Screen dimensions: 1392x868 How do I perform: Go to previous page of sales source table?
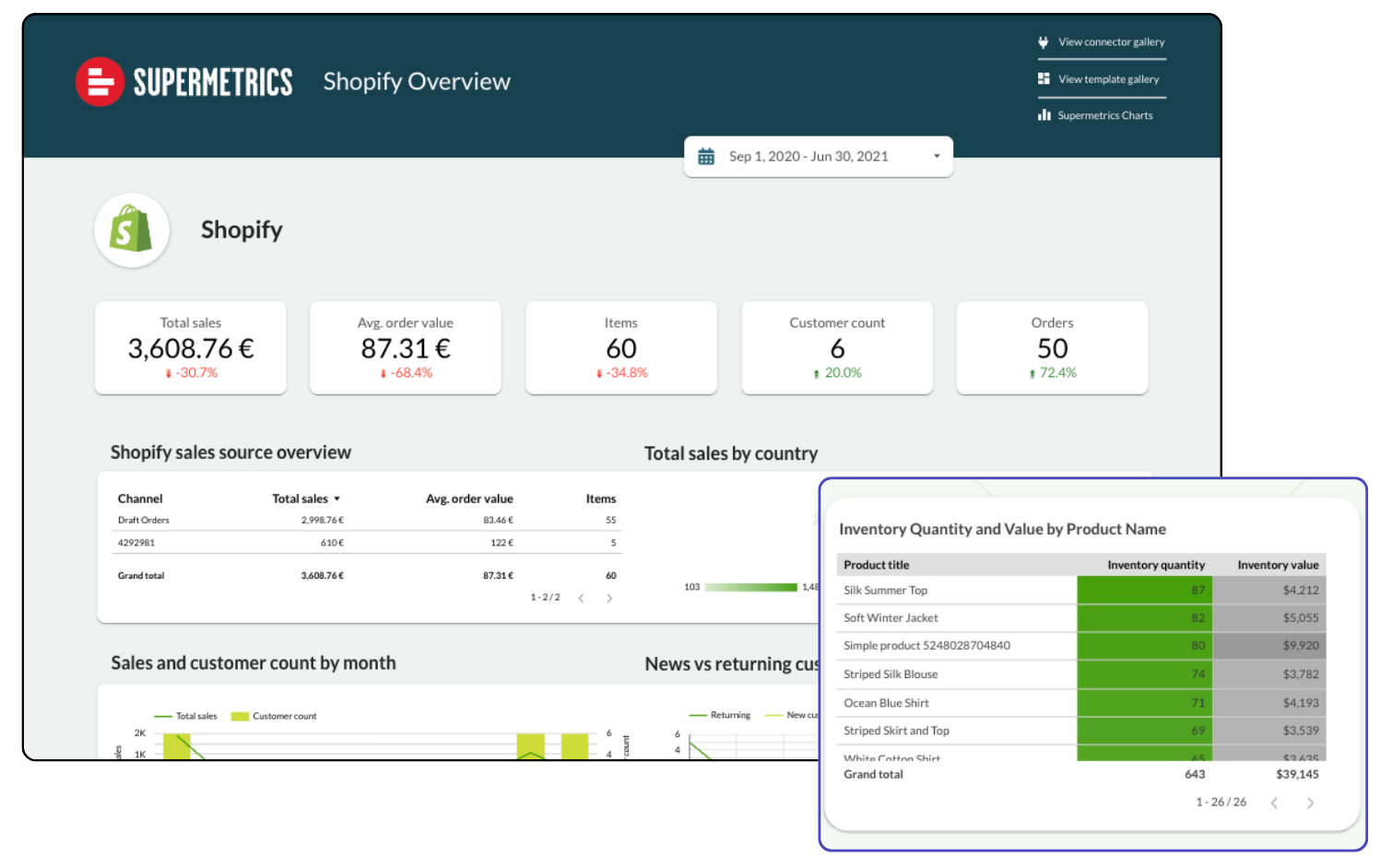[x=582, y=598]
